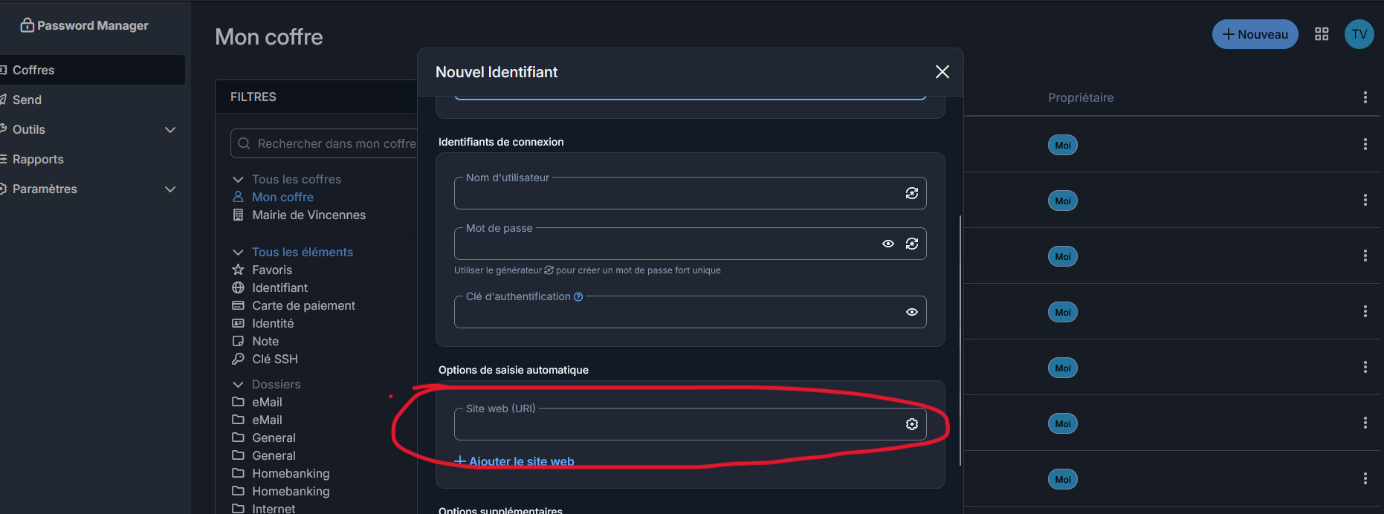Click the password generator refresh icon
1384x514 pixels.
(912, 243)
